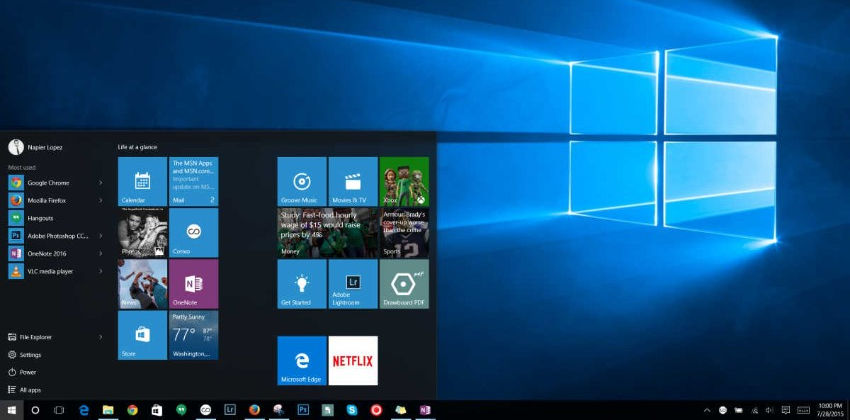Open Google Chrome from Most used
The image size is (850, 420).
[54, 183]
